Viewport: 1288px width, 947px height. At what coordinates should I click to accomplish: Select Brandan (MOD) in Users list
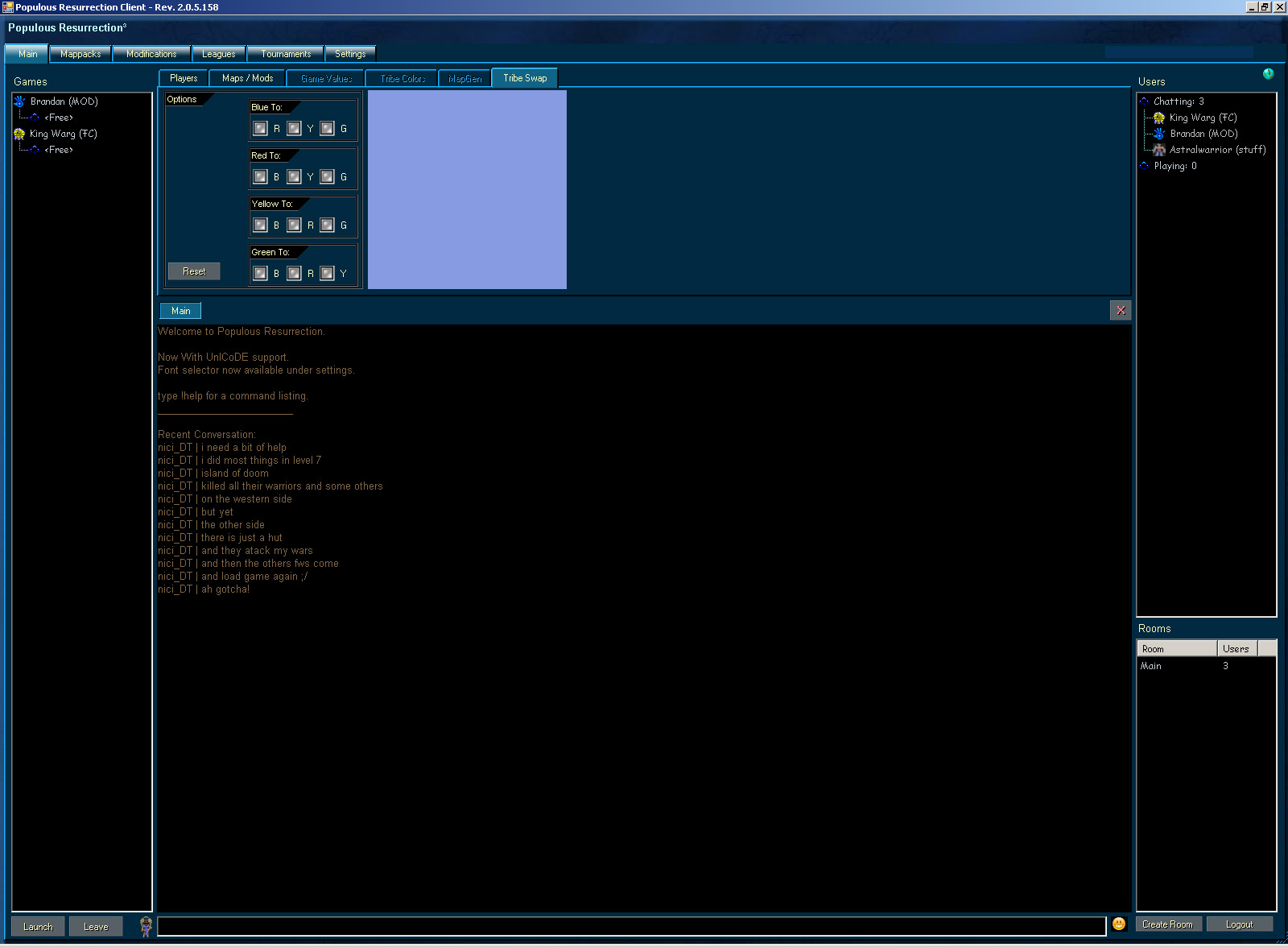coord(1203,134)
